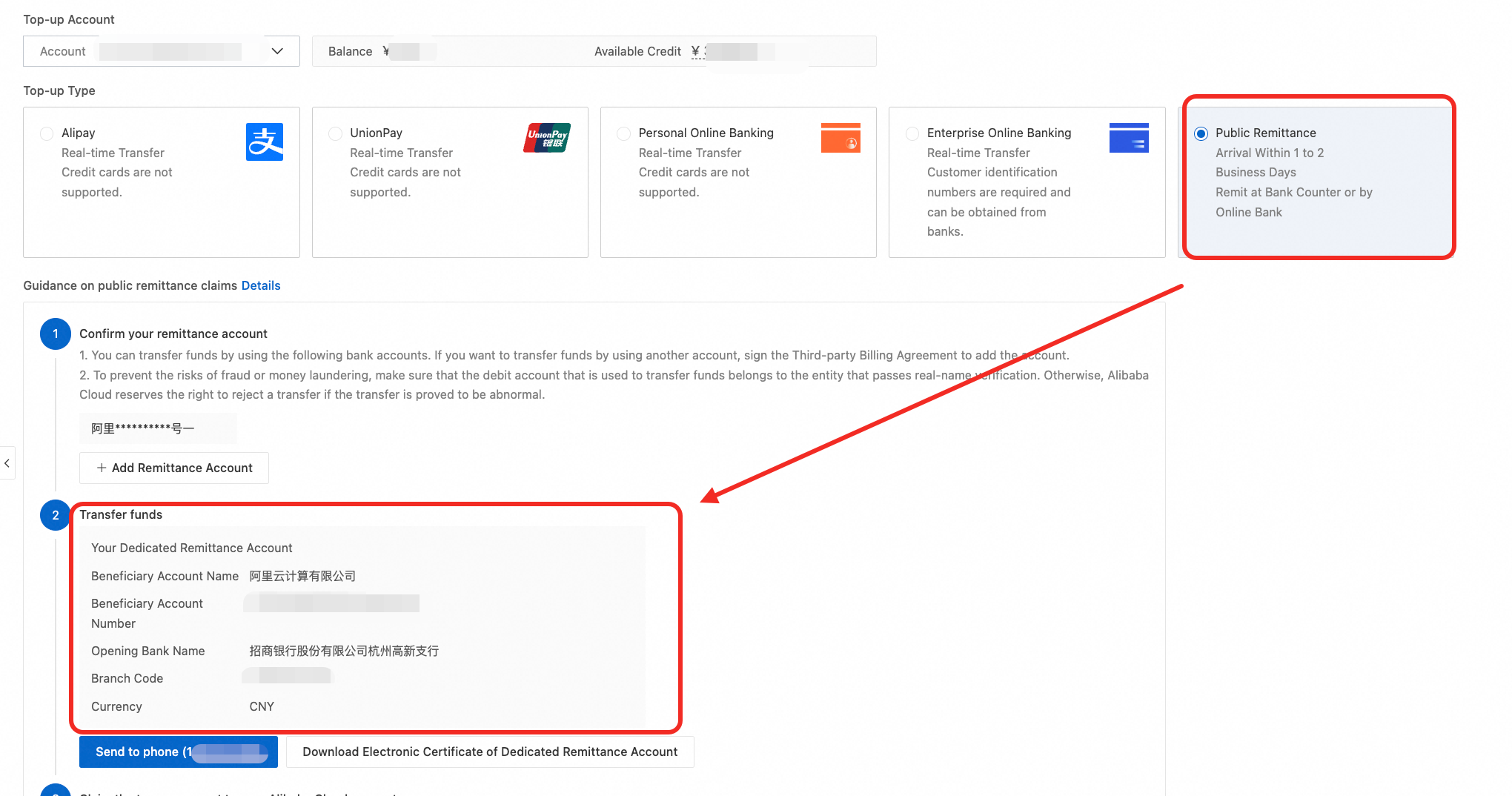Download Electronic Certificate of Dedicated Remittance Account

[x=490, y=752]
